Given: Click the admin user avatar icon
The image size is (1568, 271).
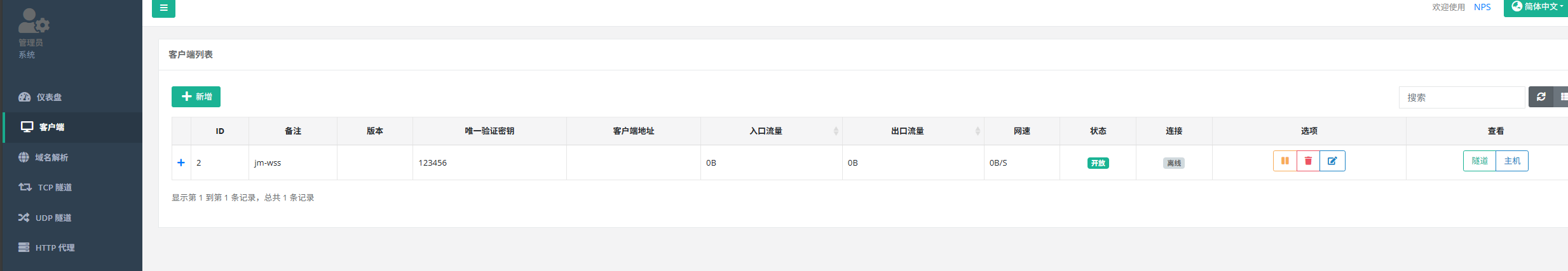Looking at the screenshot, I should (33, 21).
